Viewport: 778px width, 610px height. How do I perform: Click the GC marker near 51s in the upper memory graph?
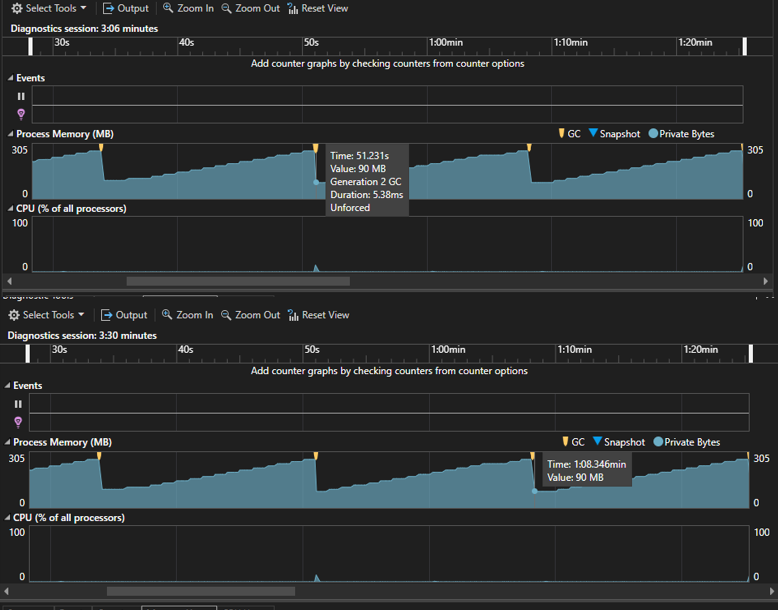315,149
